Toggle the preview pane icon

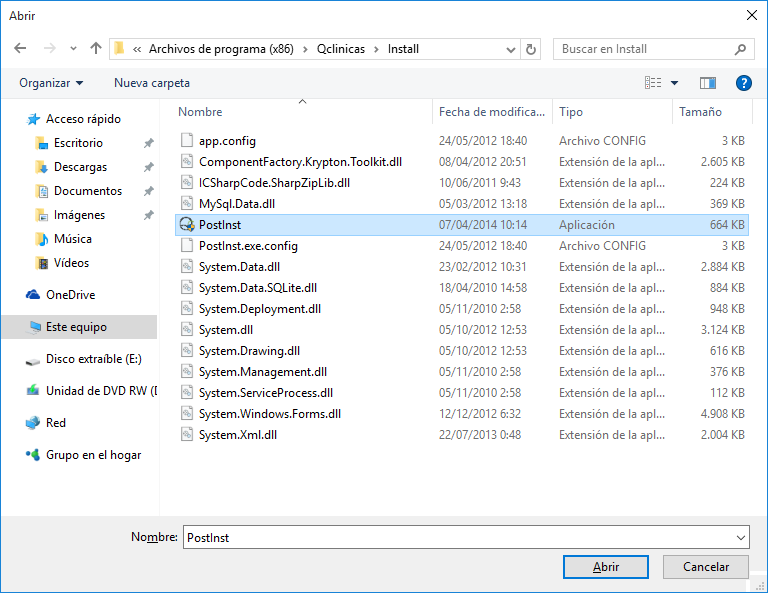point(708,83)
